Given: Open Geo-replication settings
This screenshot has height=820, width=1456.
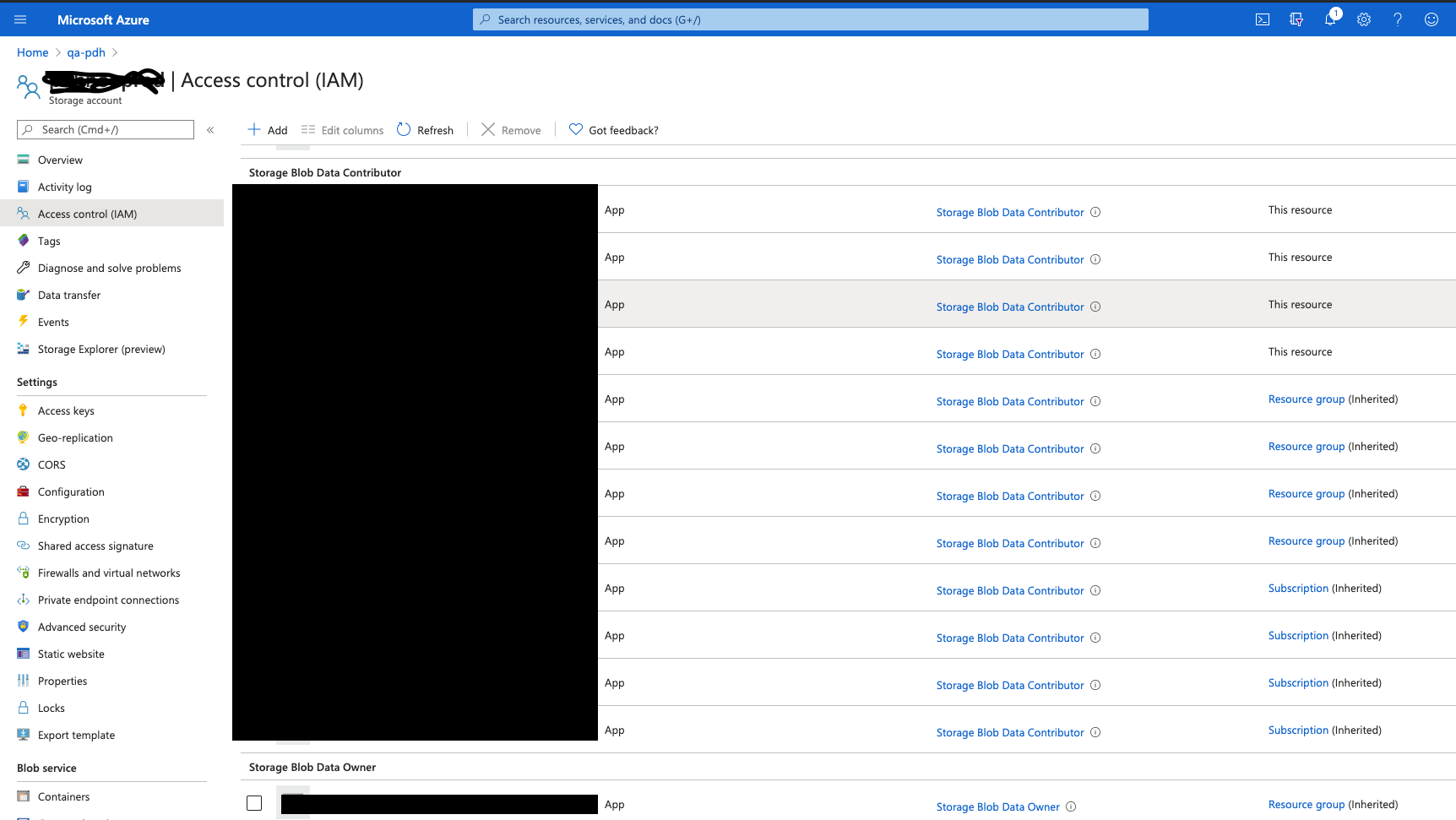Looking at the screenshot, I should 75,437.
